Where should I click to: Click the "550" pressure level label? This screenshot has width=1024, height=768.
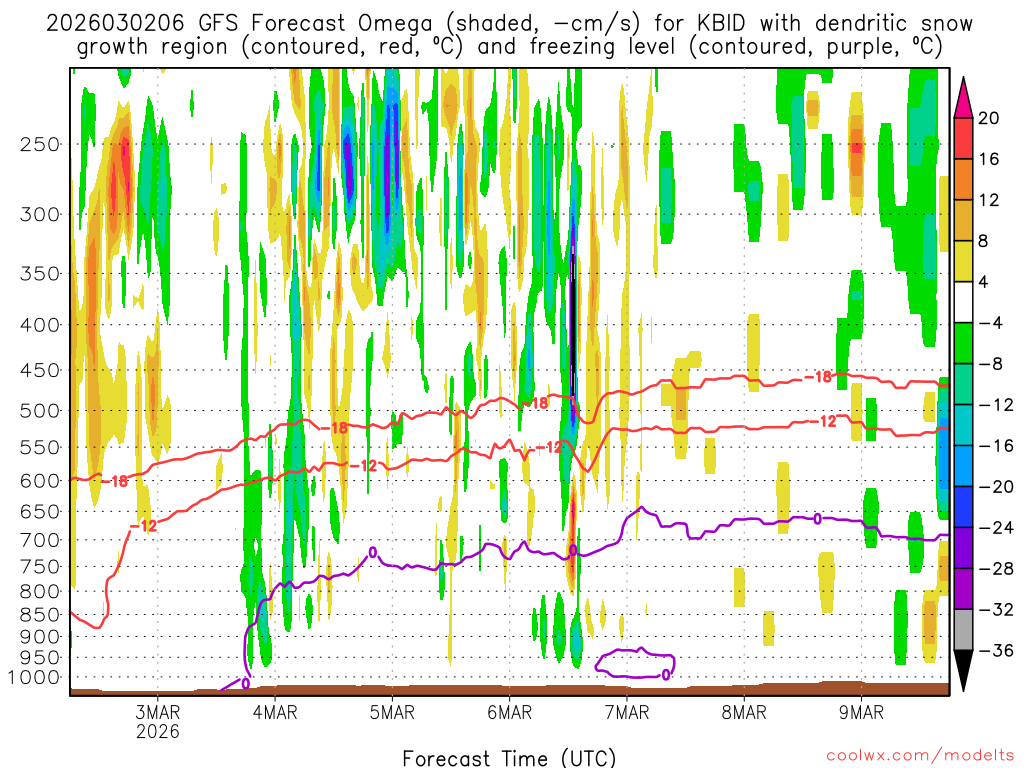[40, 447]
